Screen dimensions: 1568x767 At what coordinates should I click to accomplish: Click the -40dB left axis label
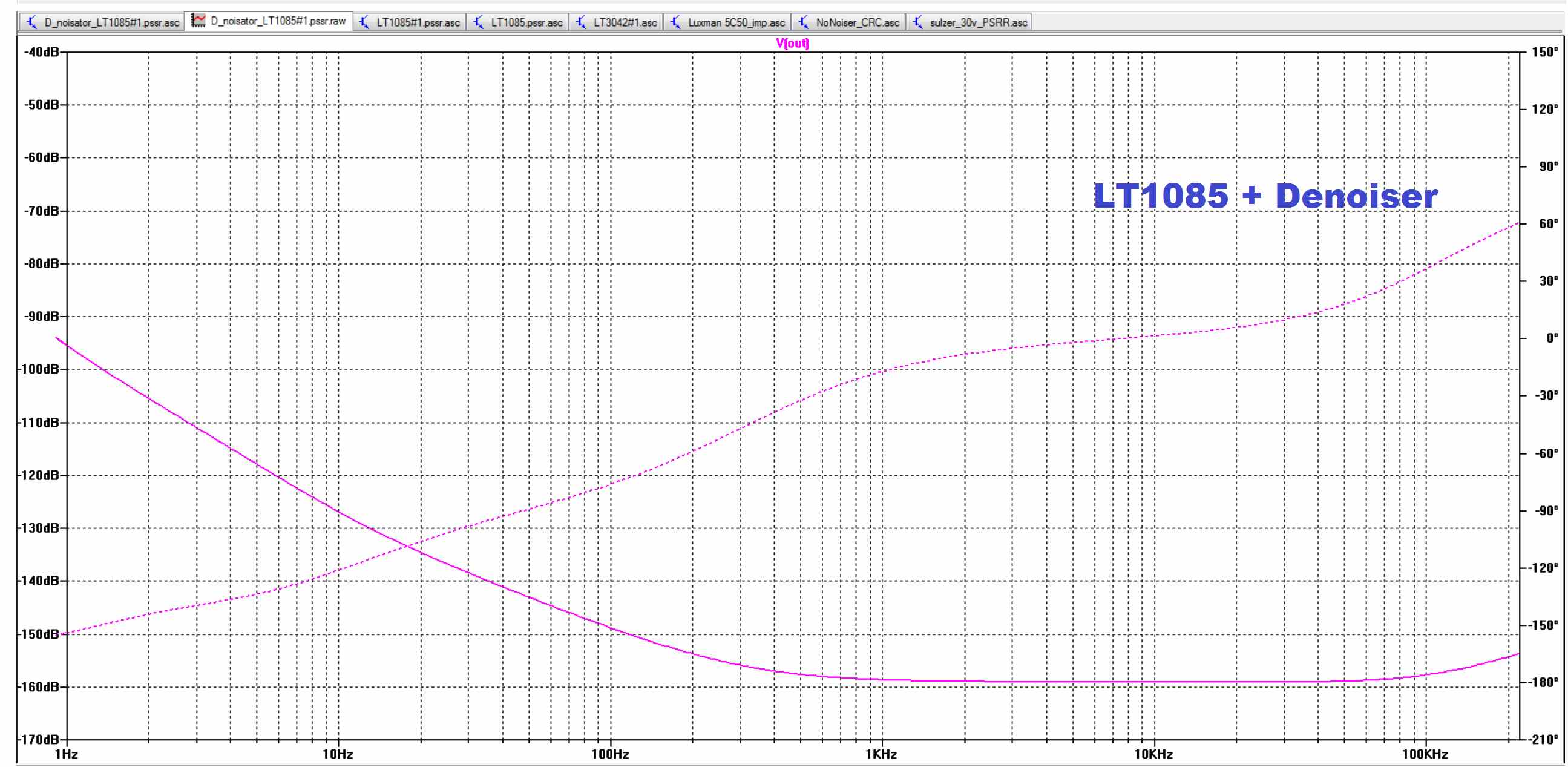41,52
